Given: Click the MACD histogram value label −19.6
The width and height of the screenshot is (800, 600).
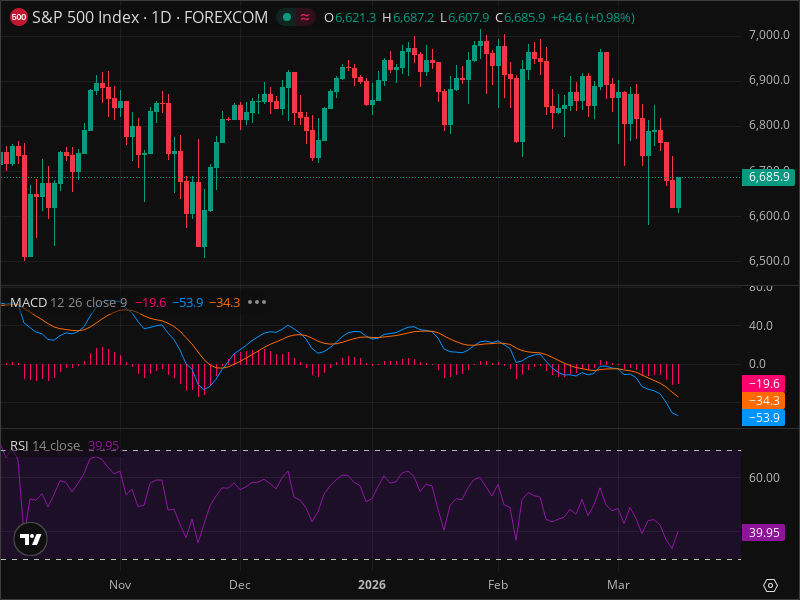Looking at the screenshot, I should 763,383.
